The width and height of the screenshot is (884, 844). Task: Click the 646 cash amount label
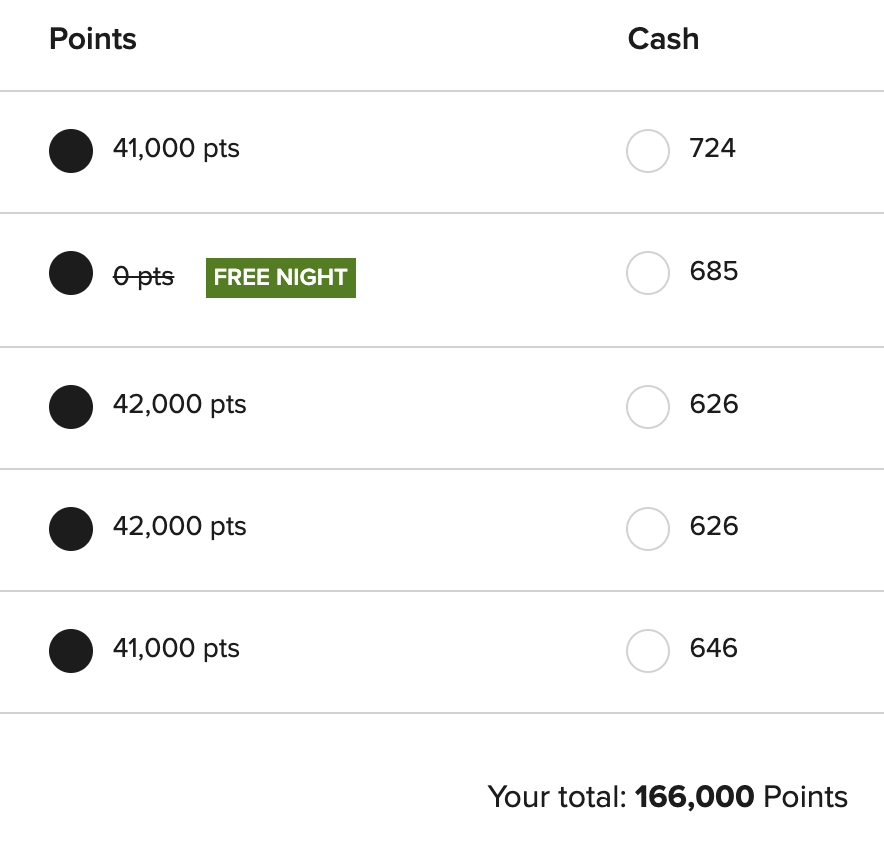click(x=713, y=649)
